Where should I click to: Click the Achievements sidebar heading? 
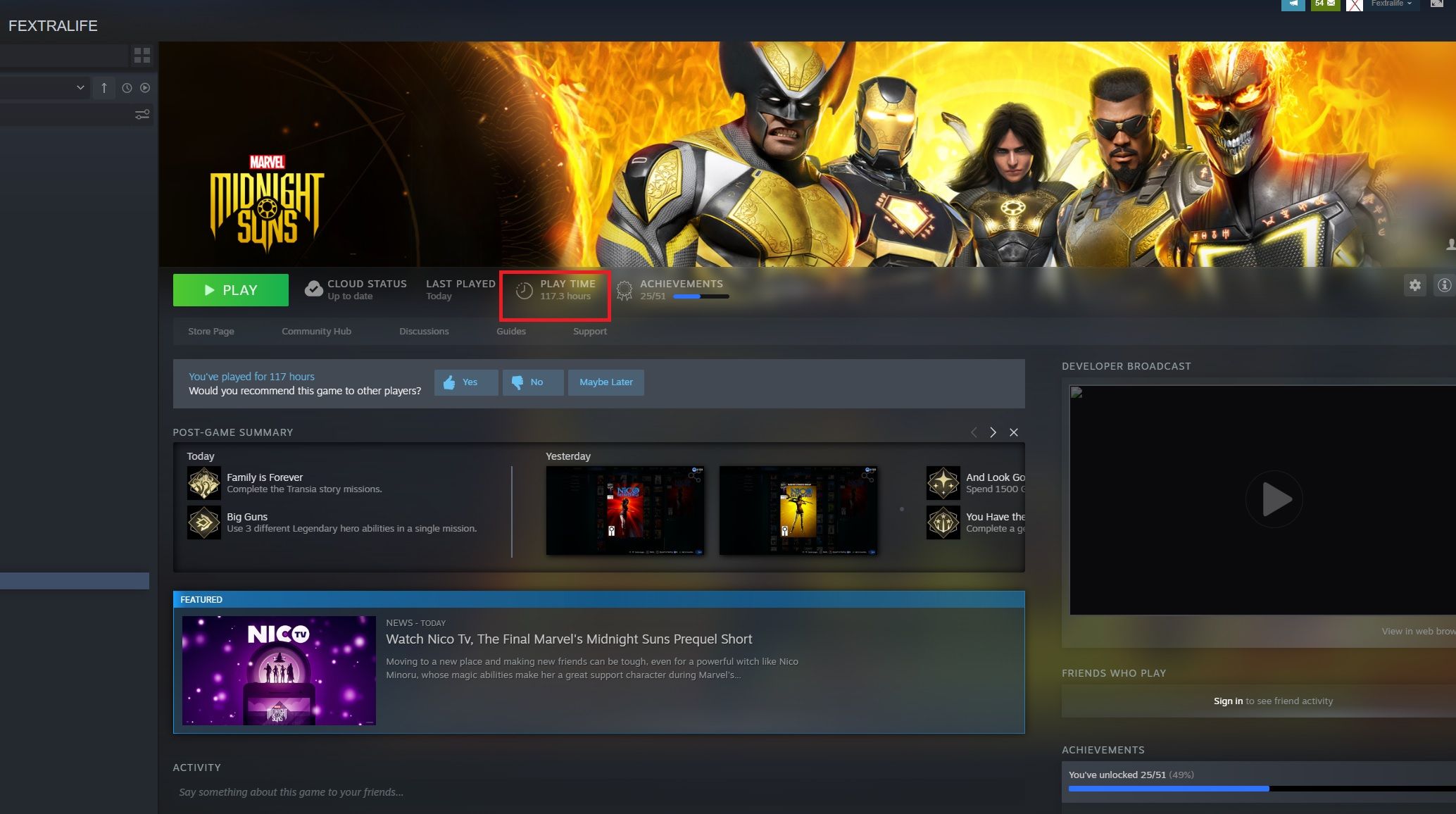click(x=1103, y=750)
